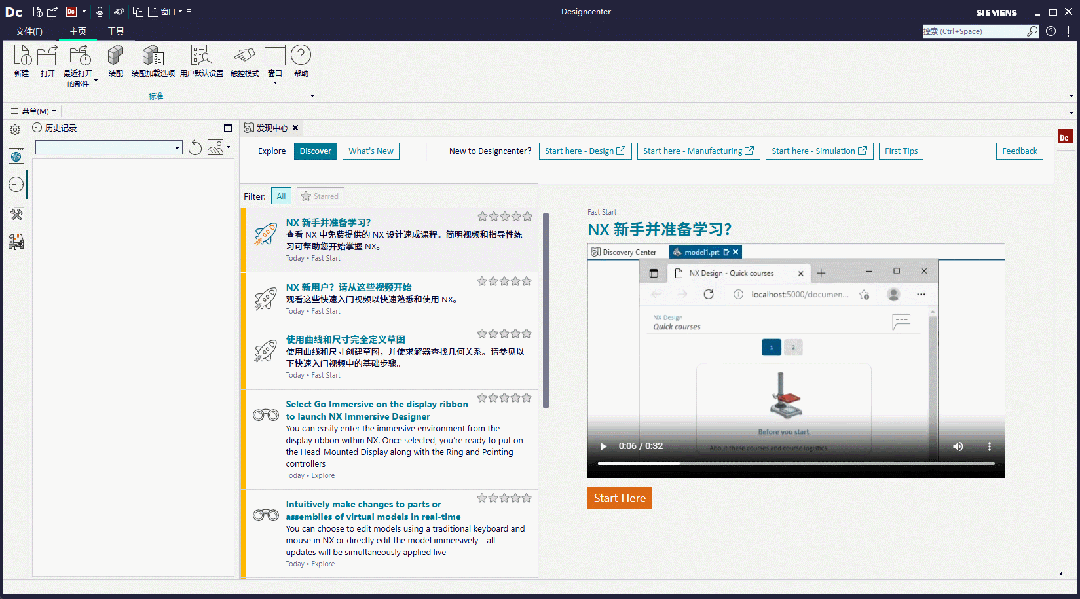This screenshot has width=1080, height=599.
Task: Mute the video with the speaker icon
Action: pyautogui.click(x=958, y=446)
